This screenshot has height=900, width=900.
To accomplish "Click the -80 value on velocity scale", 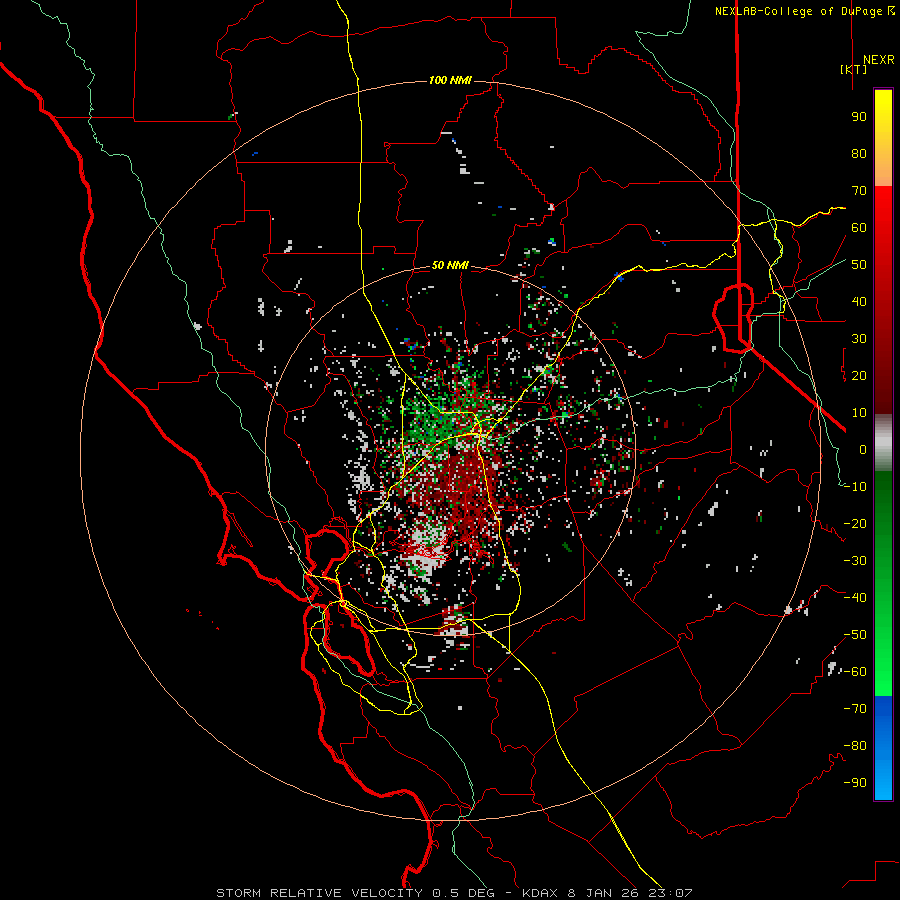I will (x=855, y=746).
